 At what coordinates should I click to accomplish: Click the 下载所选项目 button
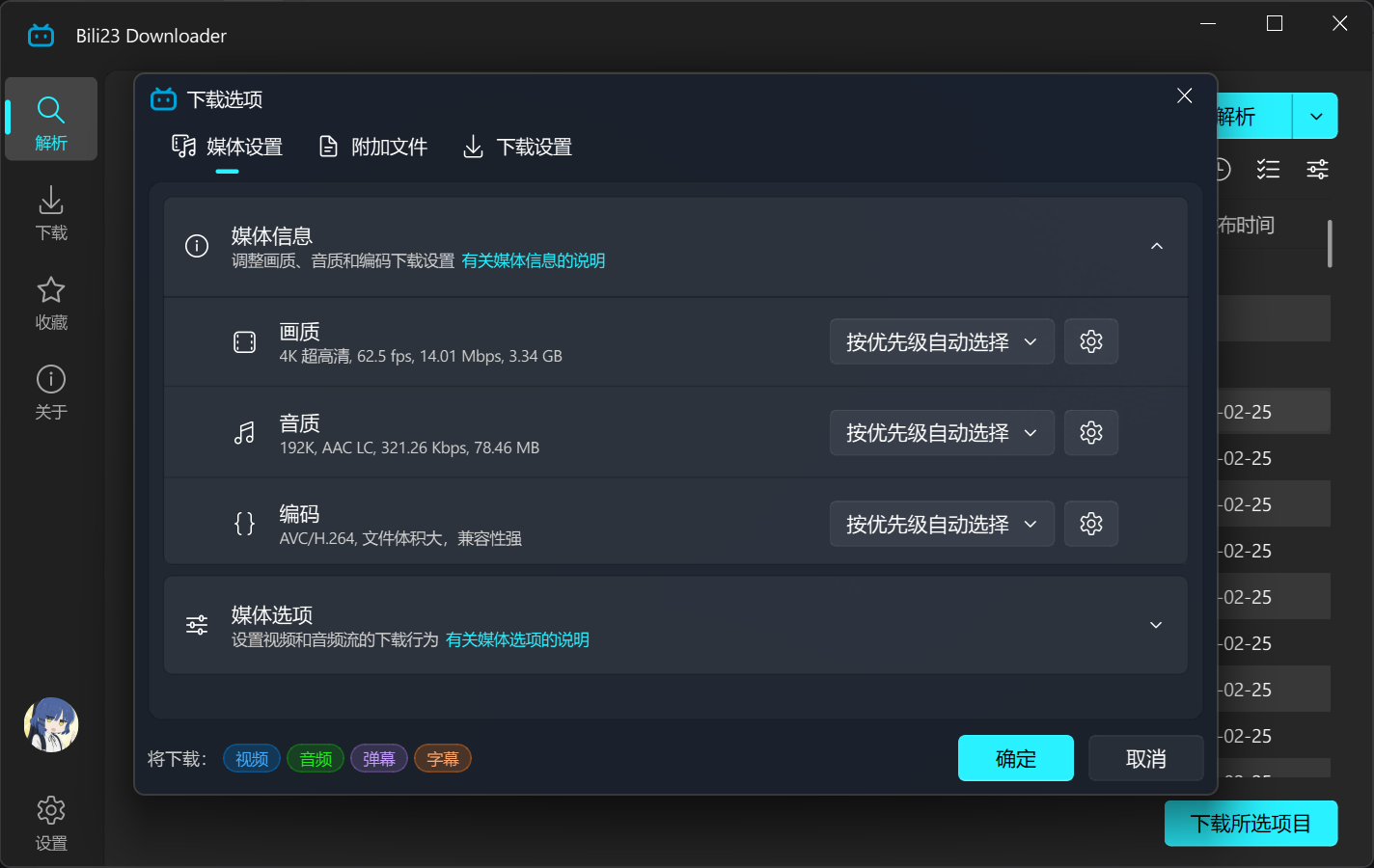pos(1250,824)
